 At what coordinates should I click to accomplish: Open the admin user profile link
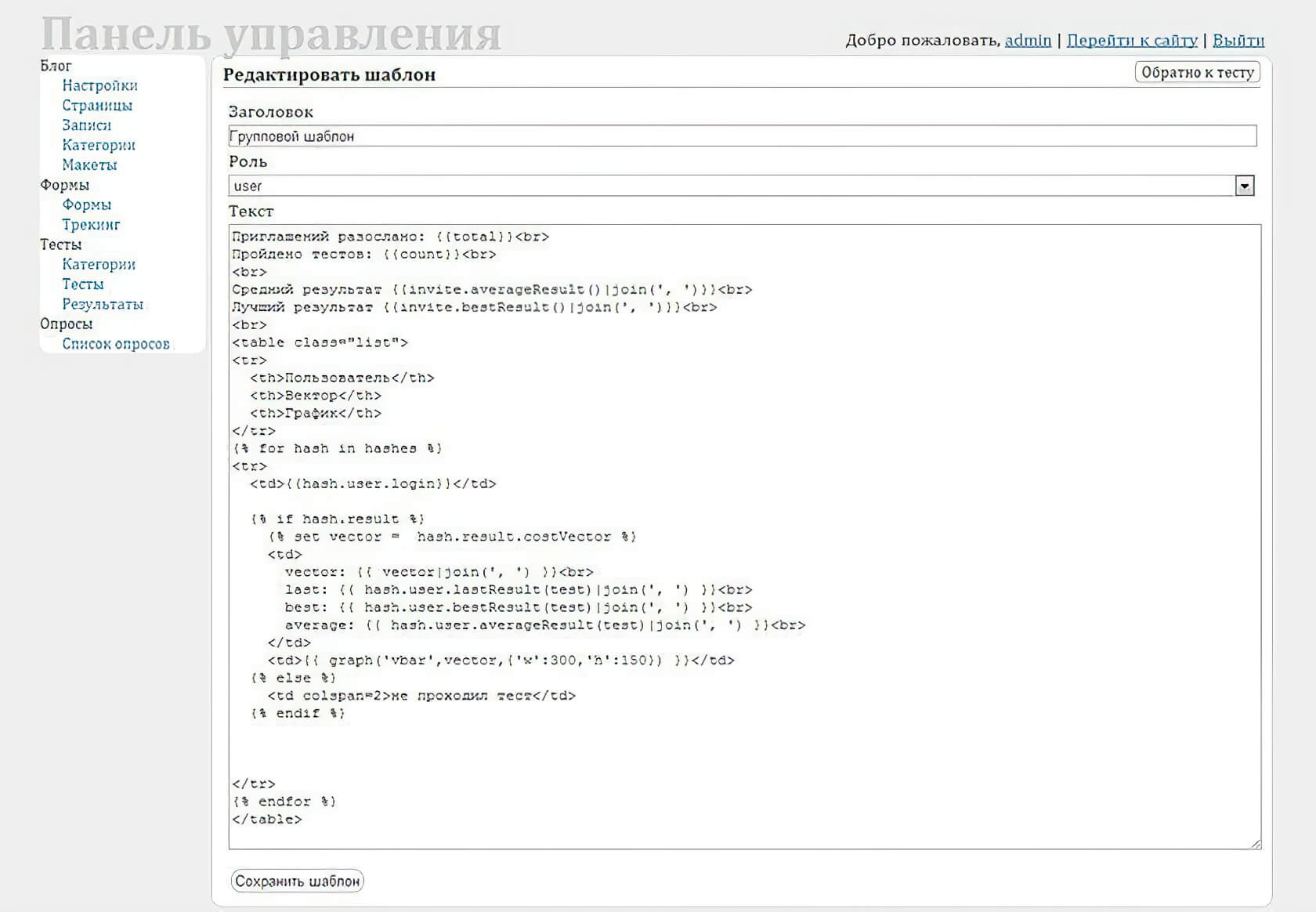pyautogui.click(x=1027, y=40)
